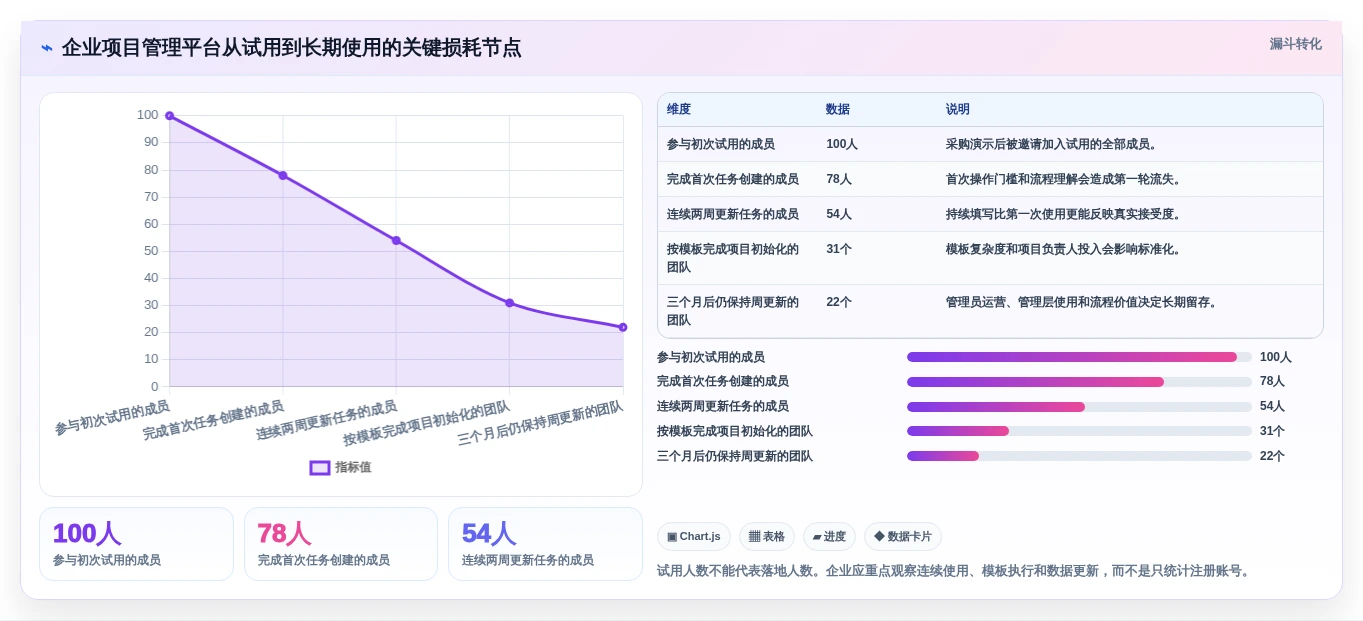Click description 持续填写比第一次使用更能反映真实接受度。
This screenshot has height=621, width=1363.
(x=1064, y=214)
